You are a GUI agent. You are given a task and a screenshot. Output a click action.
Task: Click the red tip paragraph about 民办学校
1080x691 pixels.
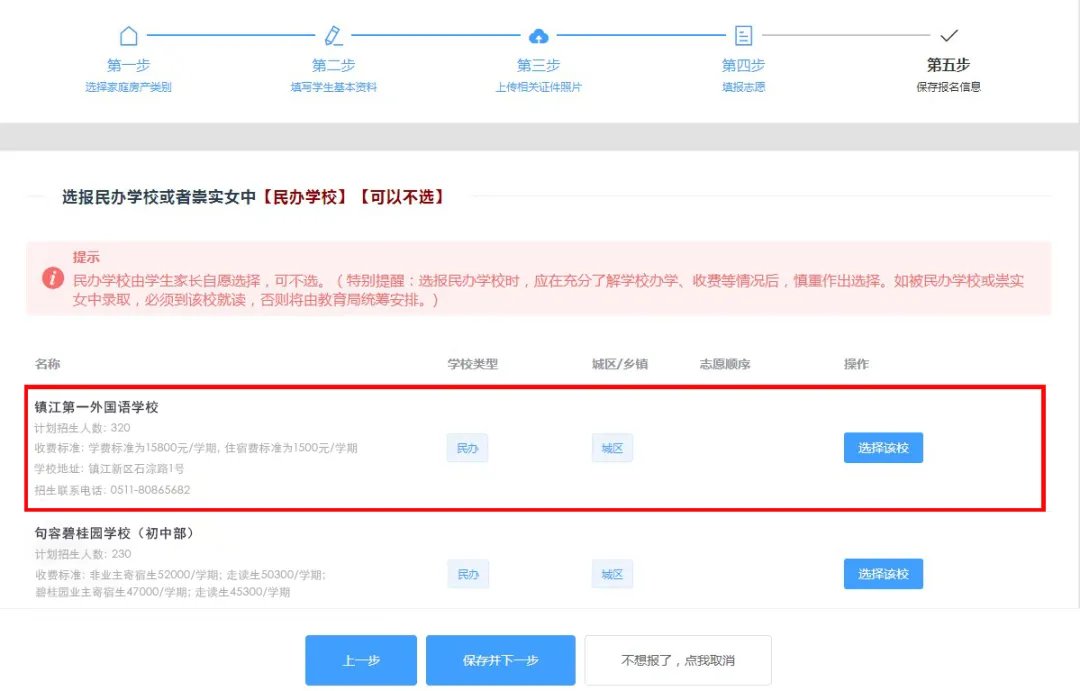[x=548, y=290]
